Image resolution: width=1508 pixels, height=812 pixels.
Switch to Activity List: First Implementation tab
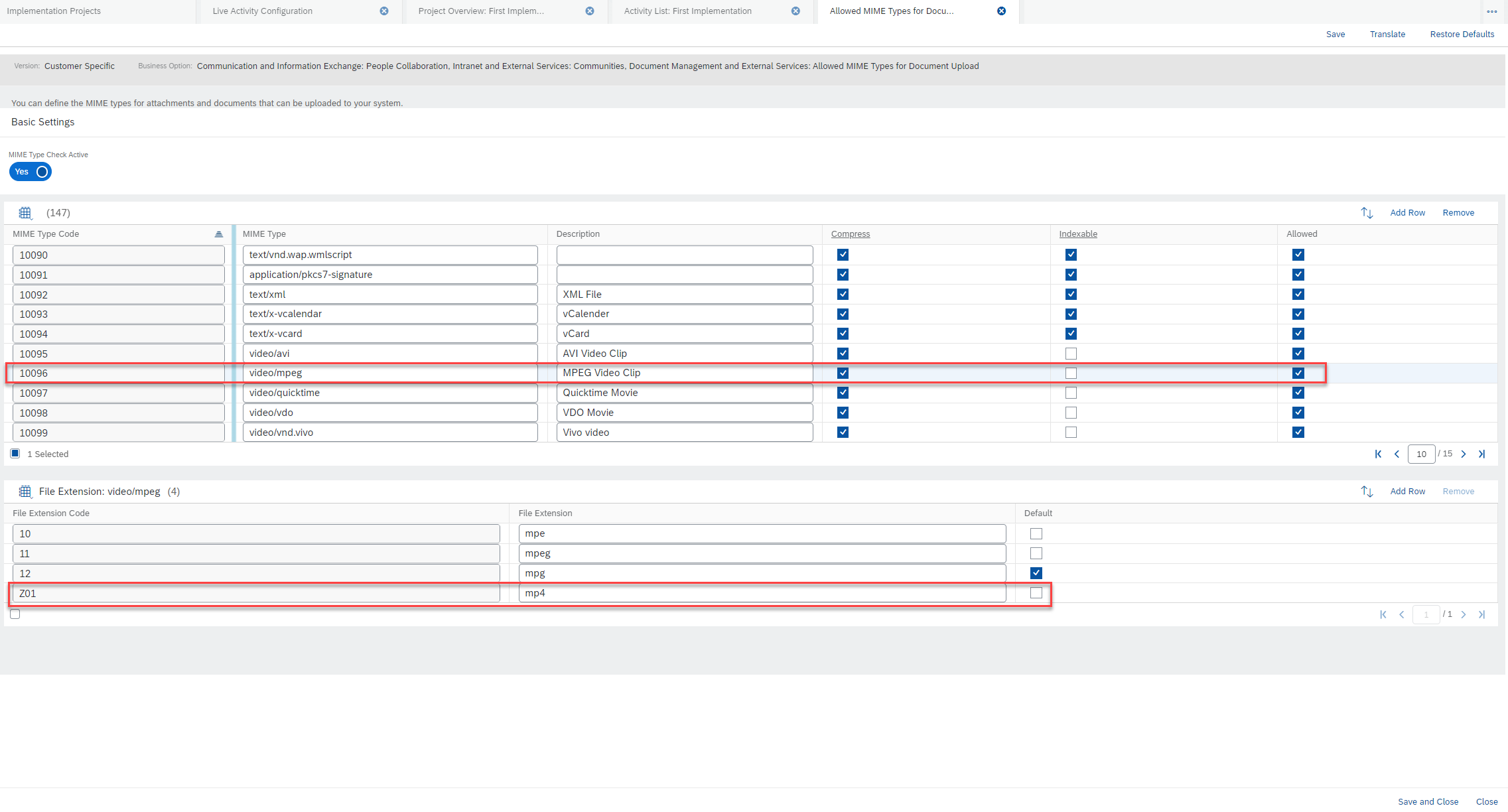(x=688, y=11)
